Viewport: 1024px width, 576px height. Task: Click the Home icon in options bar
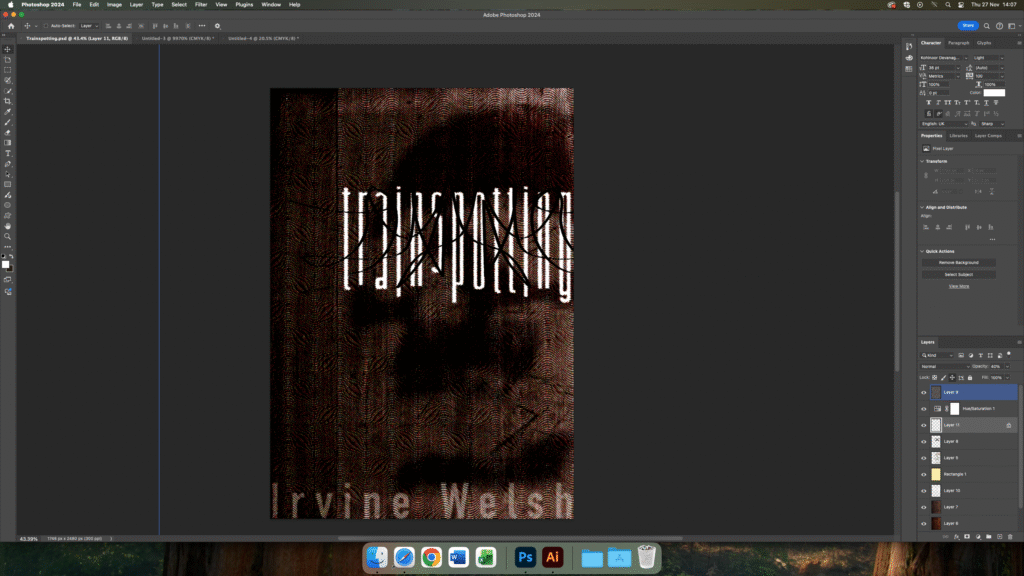point(10,25)
